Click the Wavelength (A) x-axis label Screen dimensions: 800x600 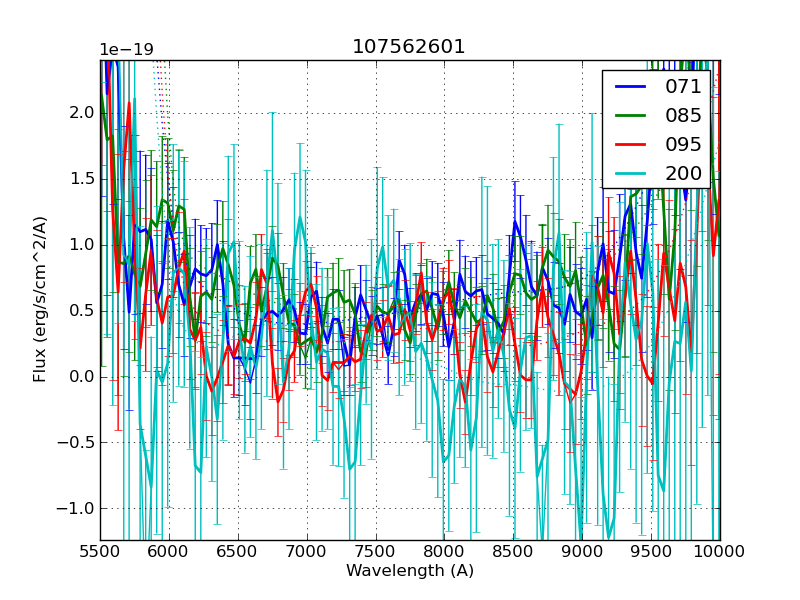(x=410, y=571)
